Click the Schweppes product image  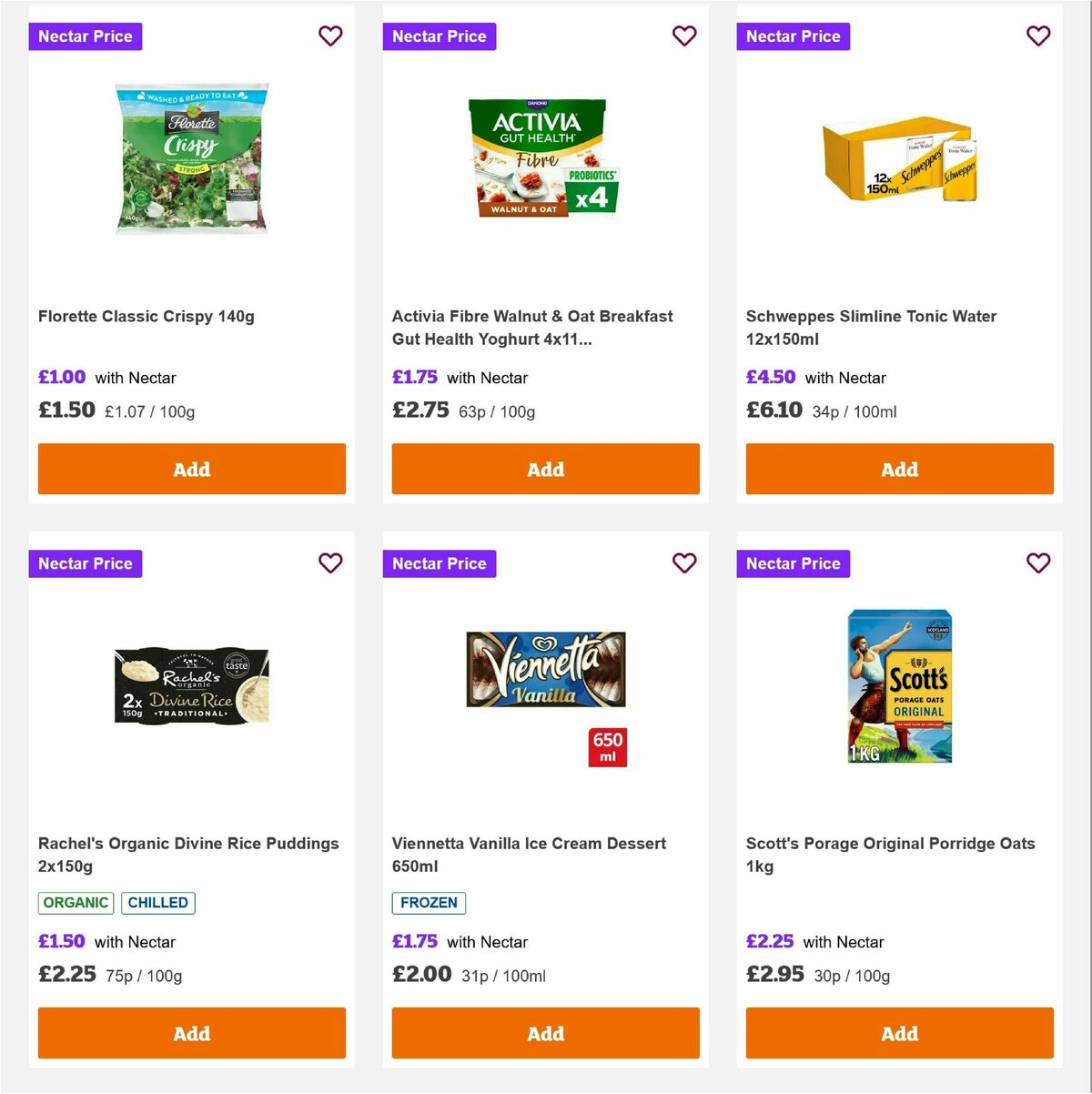(899, 162)
